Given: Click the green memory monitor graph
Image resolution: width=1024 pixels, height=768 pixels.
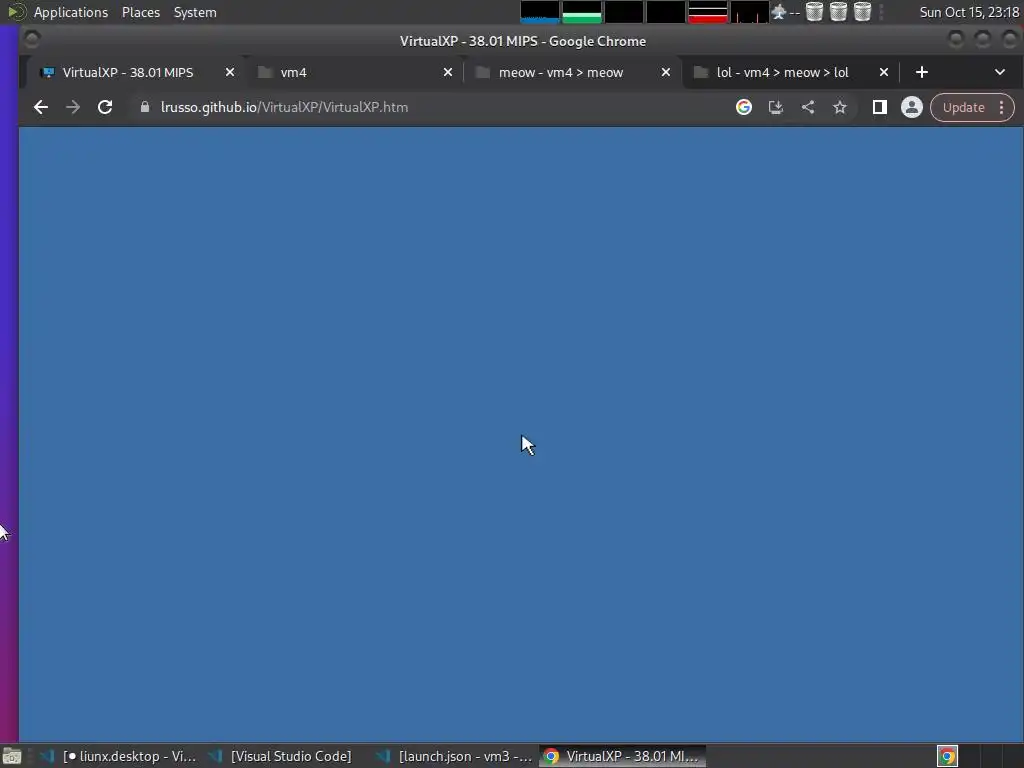Looking at the screenshot, I should [582, 12].
